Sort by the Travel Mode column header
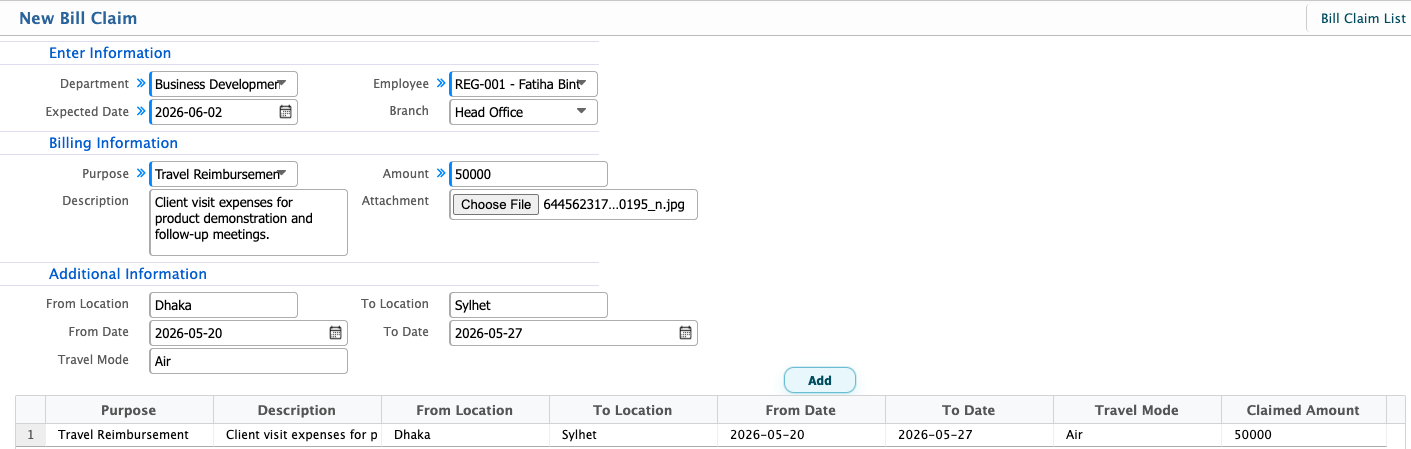 (1137, 410)
